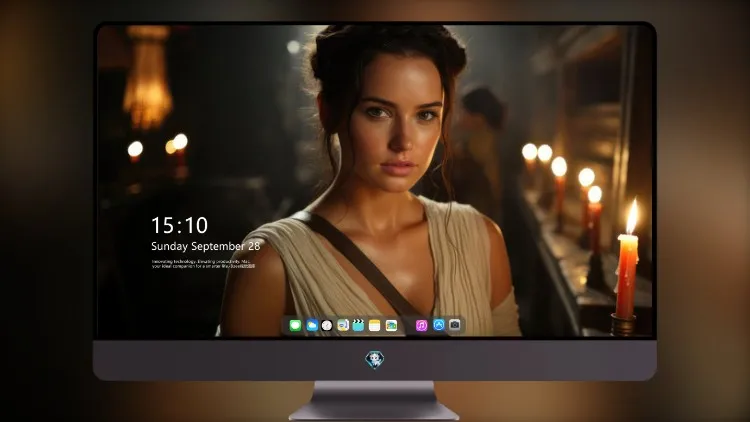The height and width of the screenshot is (422, 750).
Task: Click the small slogan text under date
Action: pos(203,264)
